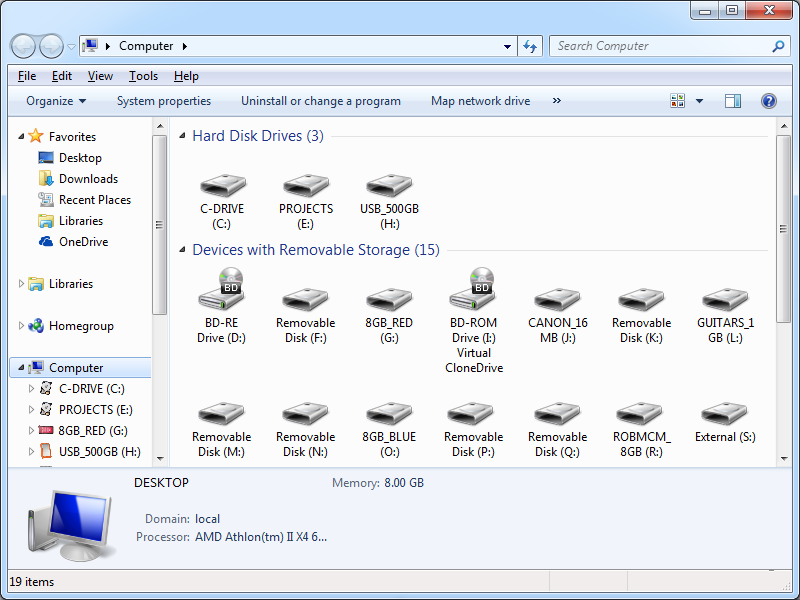Collapse the Hard Disk Drives group
The width and height of the screenshot is (800, 600).
pos(181,136)
